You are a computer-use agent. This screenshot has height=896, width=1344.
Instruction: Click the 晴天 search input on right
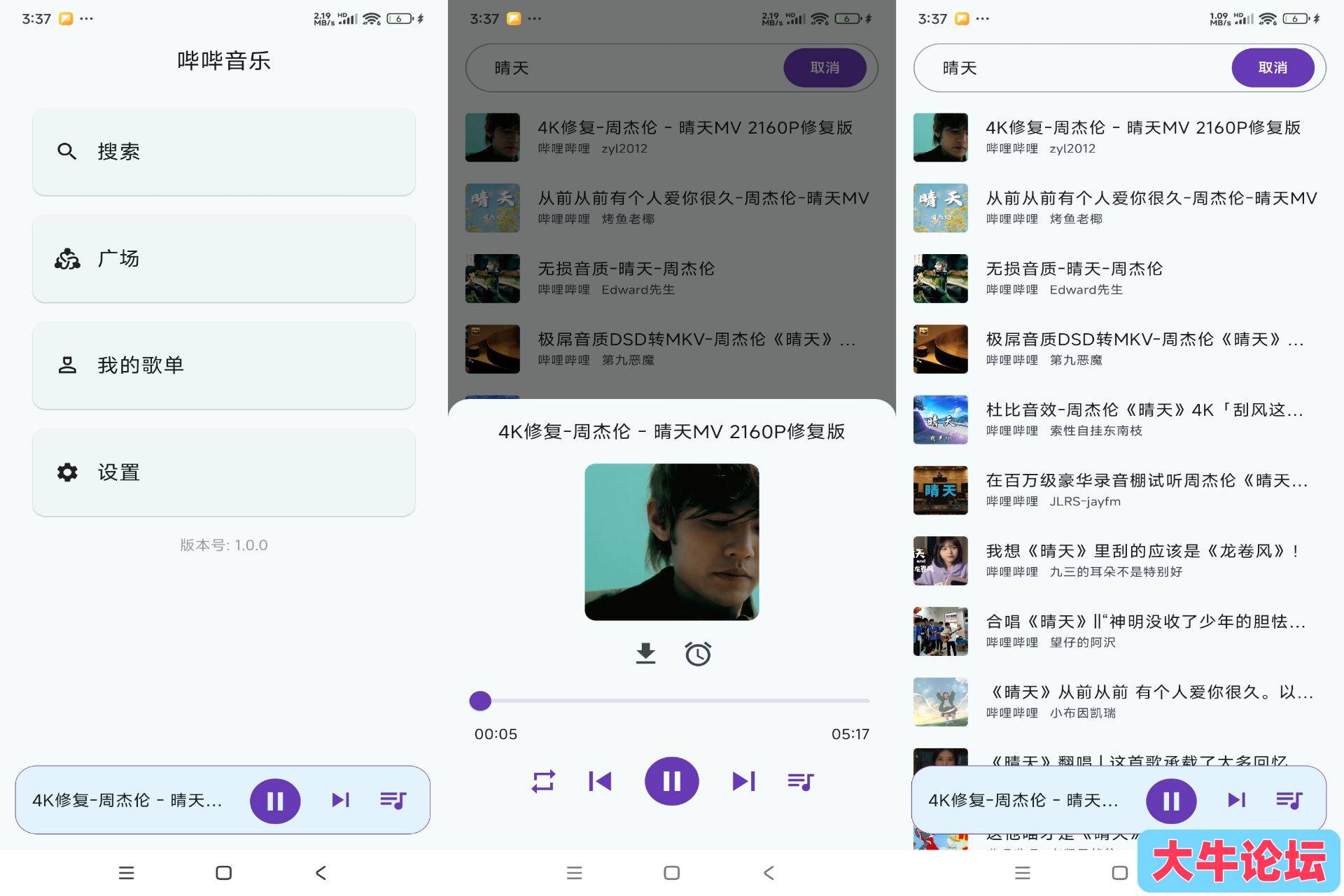[x=1071, y=68]
